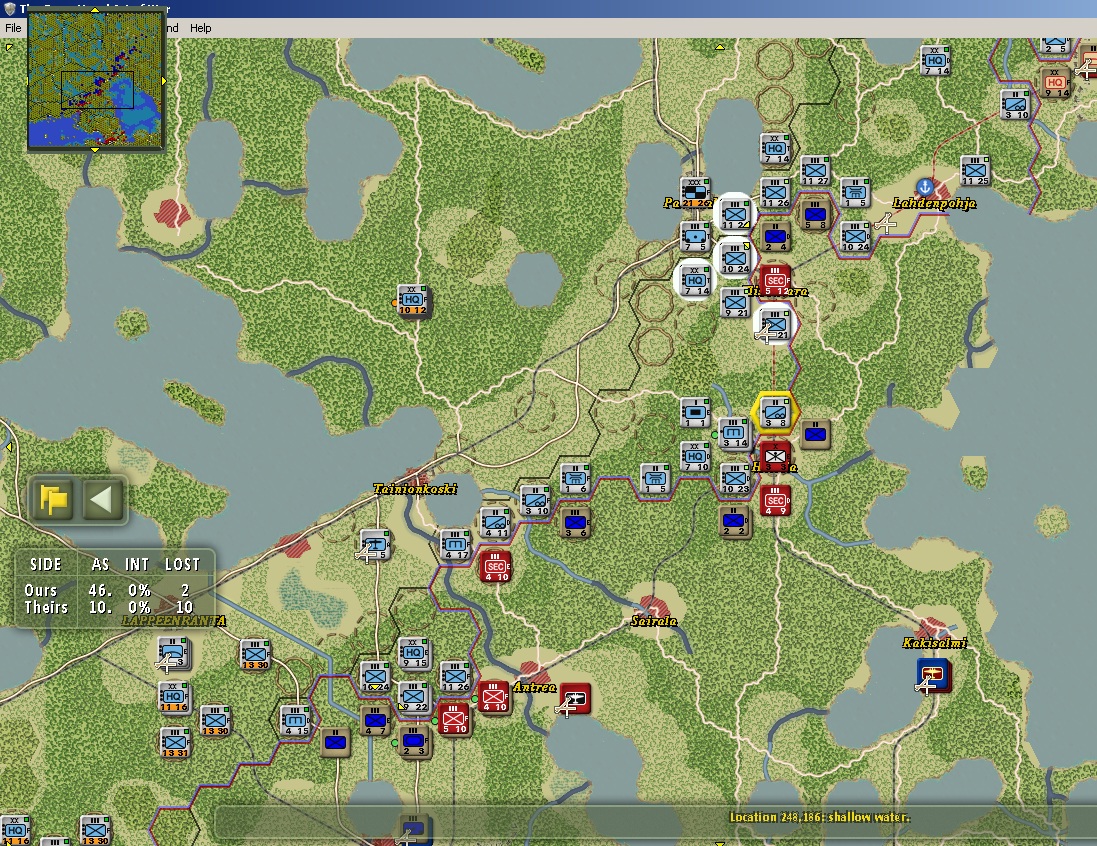Click the yellow flags button

pyautogui.click(x=54, y=500)
